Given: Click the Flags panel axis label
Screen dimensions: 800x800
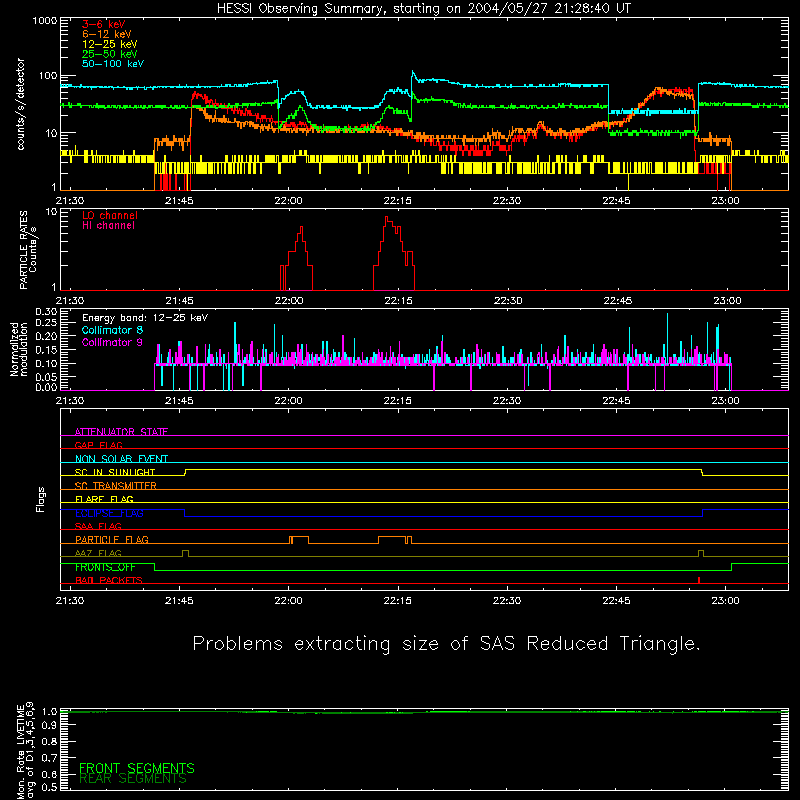Looking at the screenshot, I should (41, 499).
